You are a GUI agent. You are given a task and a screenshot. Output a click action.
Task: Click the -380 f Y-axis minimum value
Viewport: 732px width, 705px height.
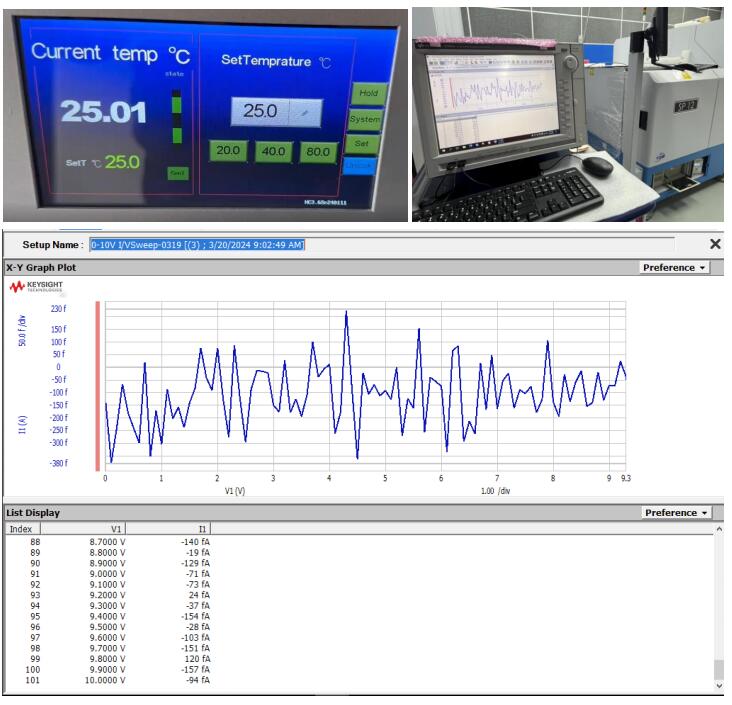(59, 464)
